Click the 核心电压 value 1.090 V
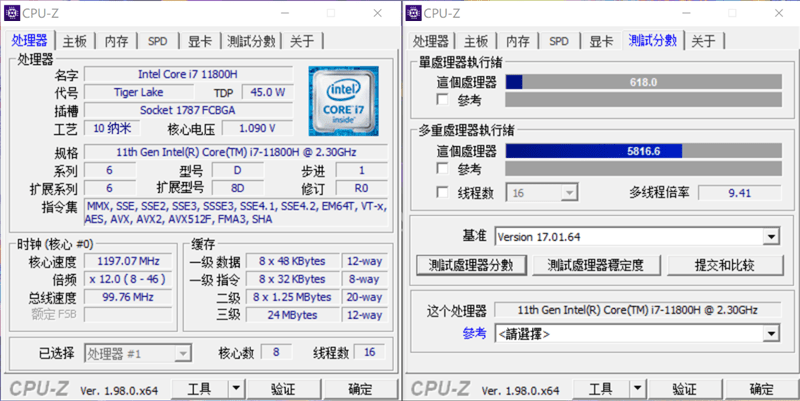800x401 pixels. coord(258,129)
